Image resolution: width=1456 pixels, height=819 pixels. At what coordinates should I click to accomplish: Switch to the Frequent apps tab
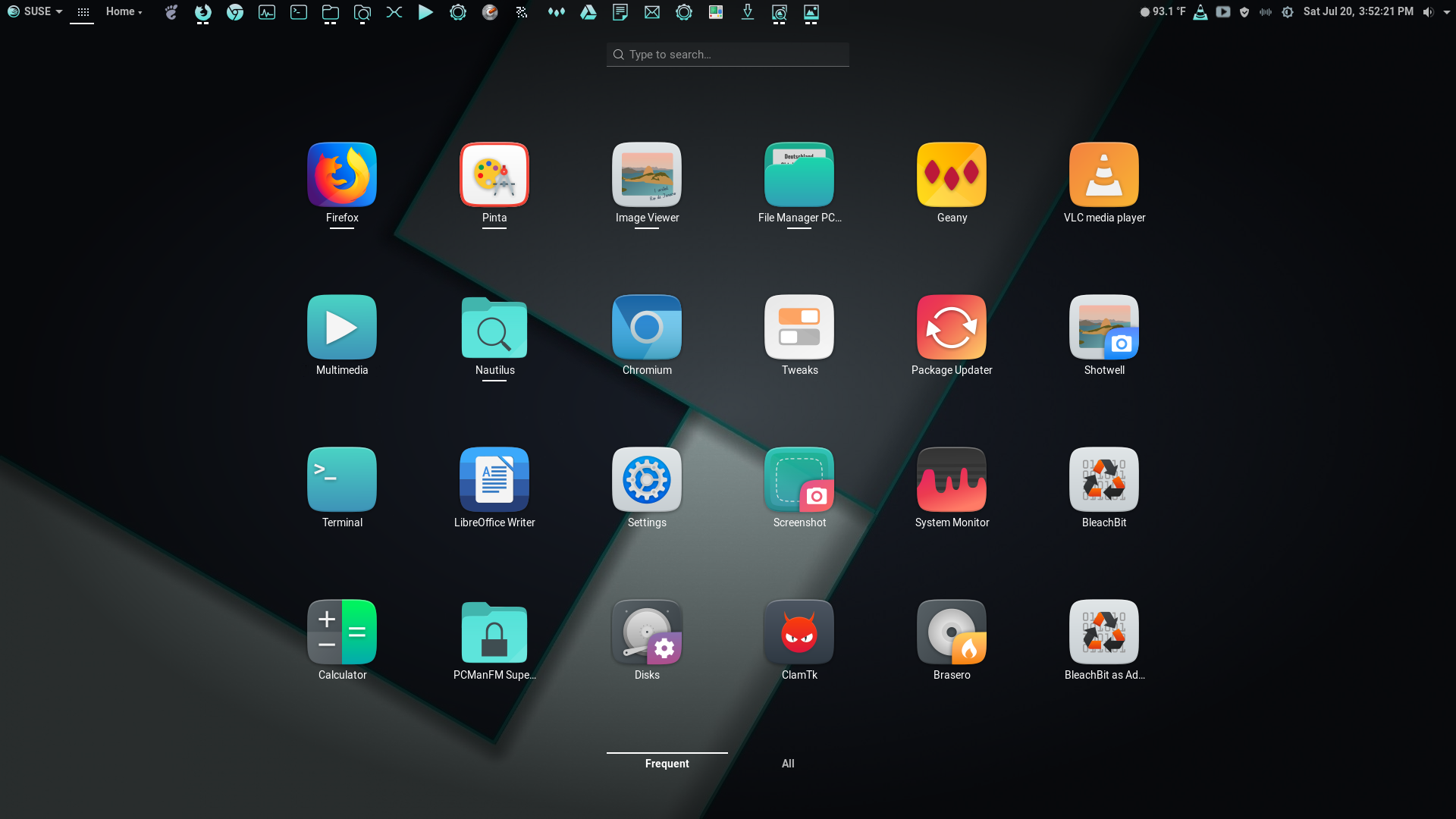(667, 764)
